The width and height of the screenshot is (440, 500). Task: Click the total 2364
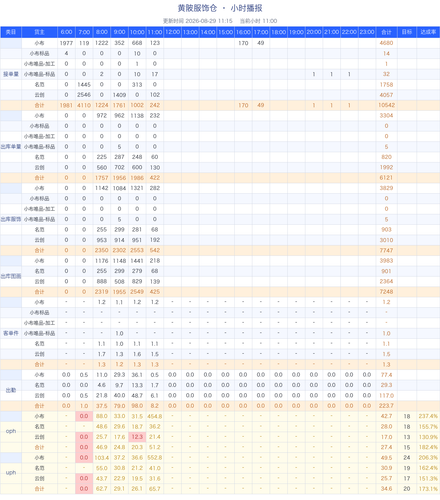coord(386,281)
